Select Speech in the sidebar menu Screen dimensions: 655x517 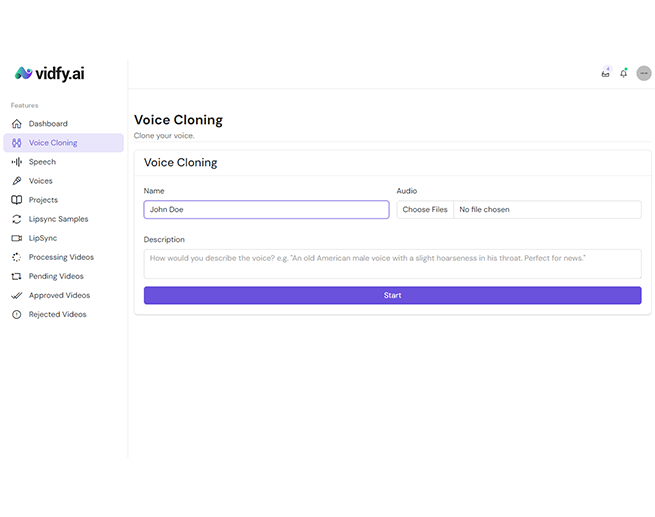(42, 162)
